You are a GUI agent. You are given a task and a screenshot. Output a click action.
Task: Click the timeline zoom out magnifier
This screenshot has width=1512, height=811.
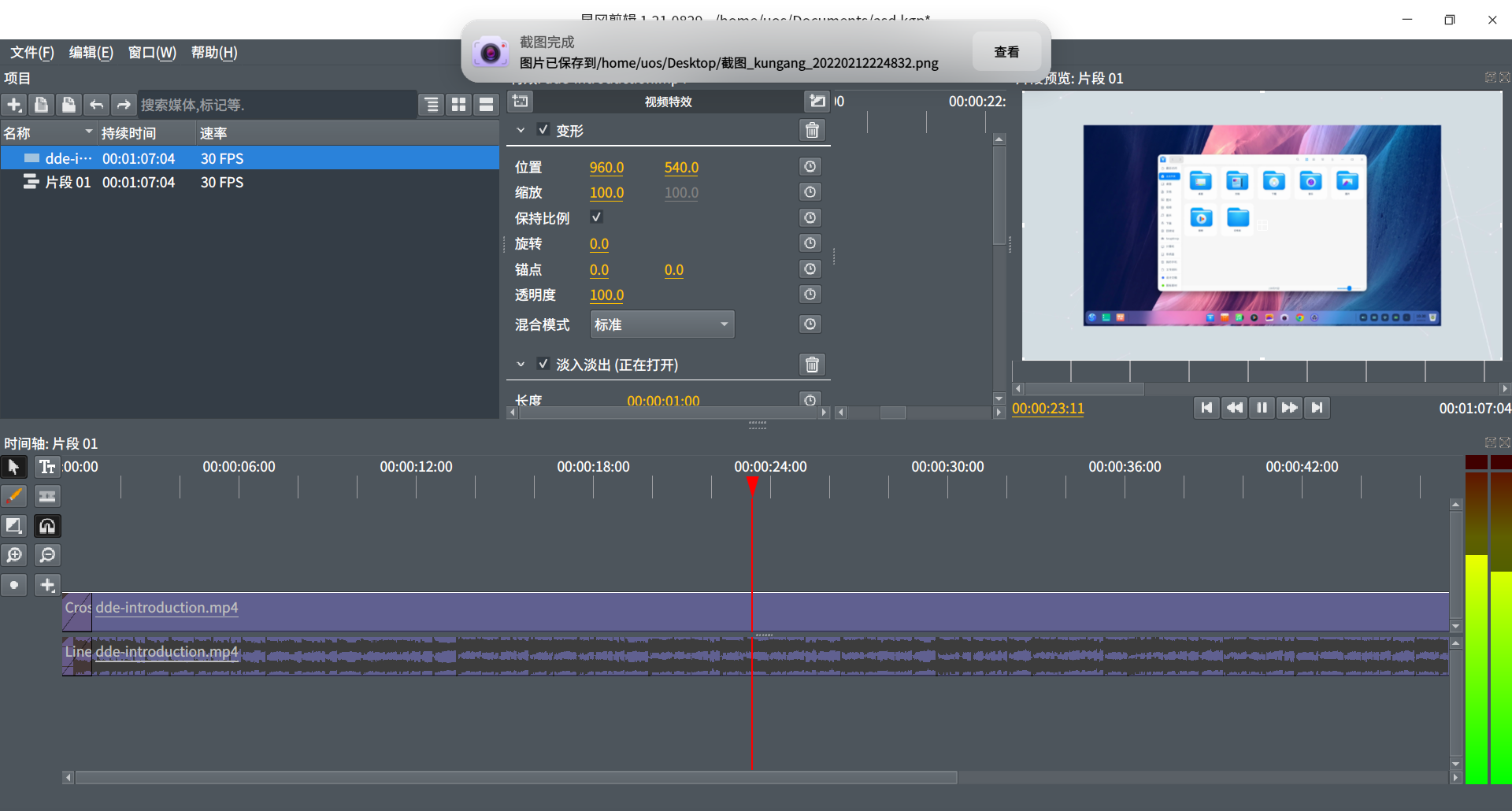click(47, 556)
